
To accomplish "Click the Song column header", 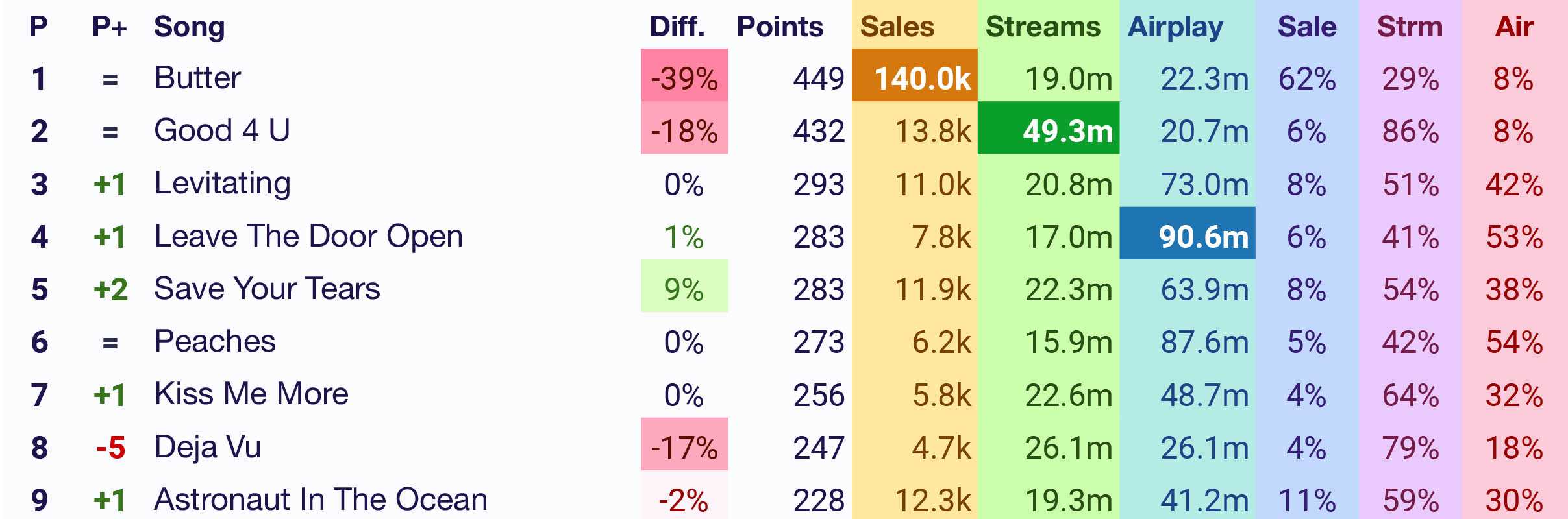I will point(189,27).
